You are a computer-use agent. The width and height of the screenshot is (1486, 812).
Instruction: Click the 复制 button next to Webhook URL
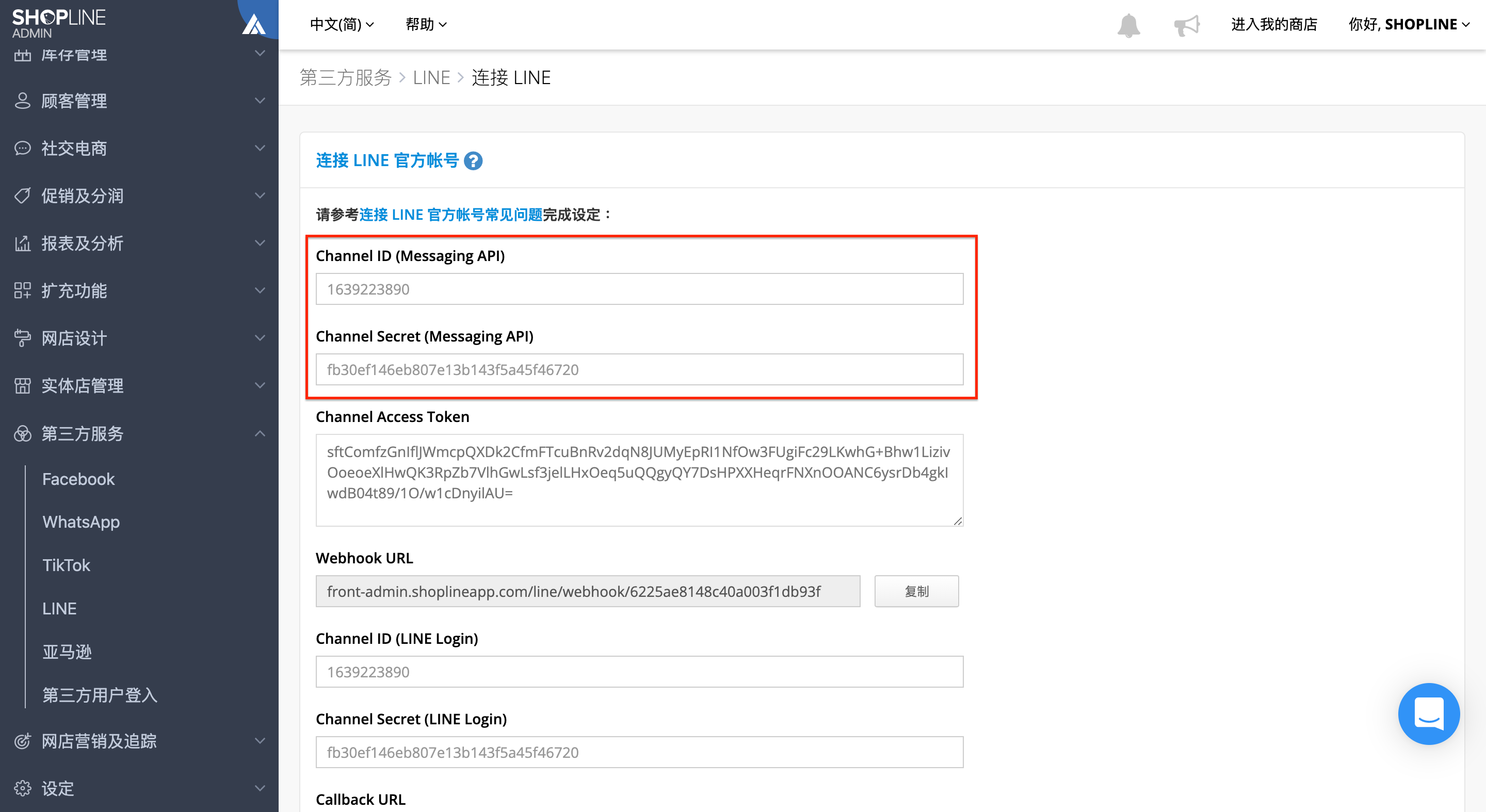coord(917,591)
